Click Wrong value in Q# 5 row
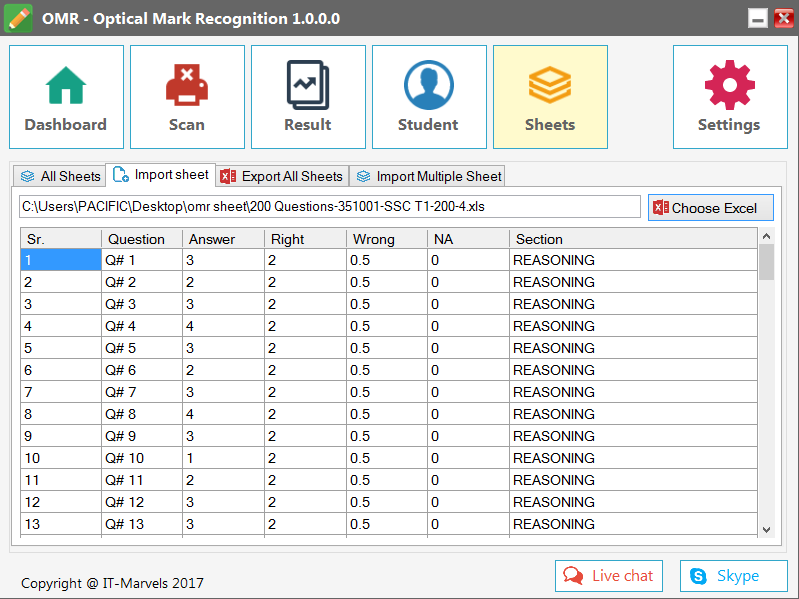This screenshot has height=599, width=799. [x=387, y=348]
